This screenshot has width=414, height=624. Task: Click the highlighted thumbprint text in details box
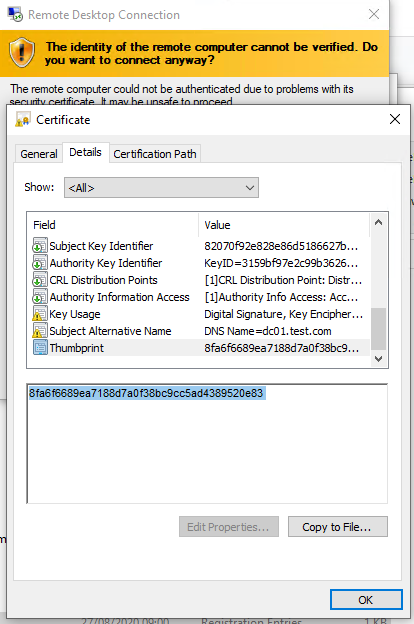coord(146,393)
